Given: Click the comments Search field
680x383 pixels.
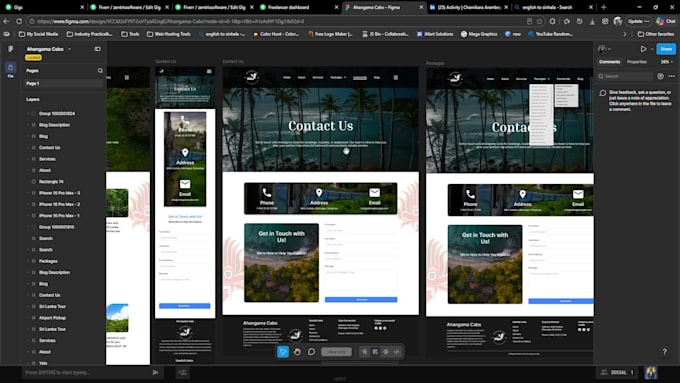Looking at the screenshot, I should coord(625,76).
